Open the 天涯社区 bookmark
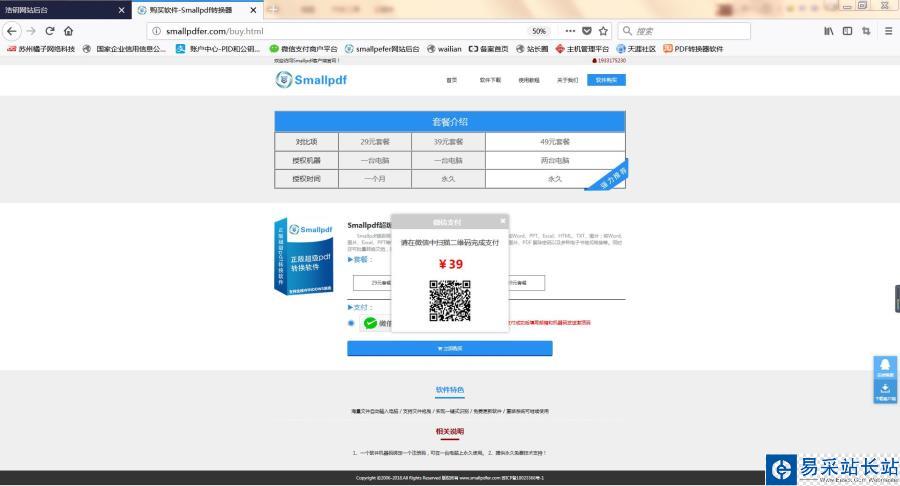This screenshot has height=486, width=900. [636, 49]
